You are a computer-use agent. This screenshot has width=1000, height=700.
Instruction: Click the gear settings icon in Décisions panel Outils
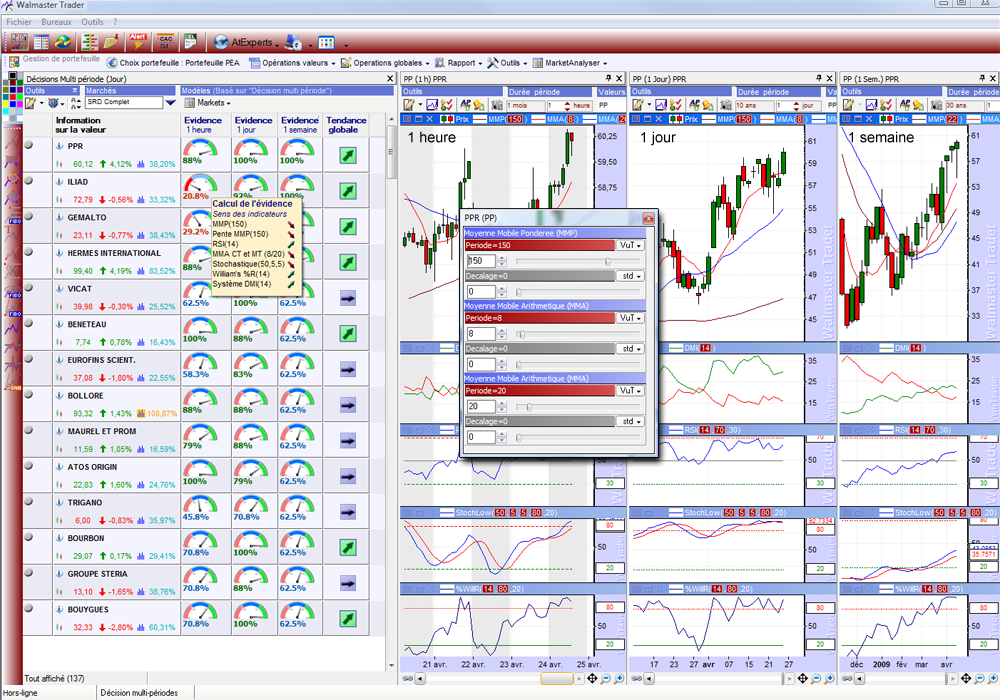click(54, 103)
